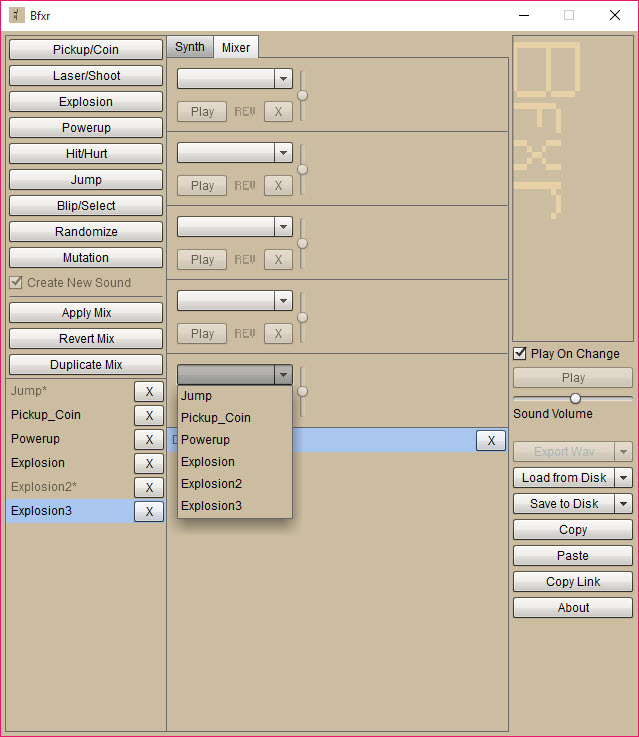The width and height of the screenshot is (639, 737).
Task: Click the first mixer track volume slider
Action: 303,95
